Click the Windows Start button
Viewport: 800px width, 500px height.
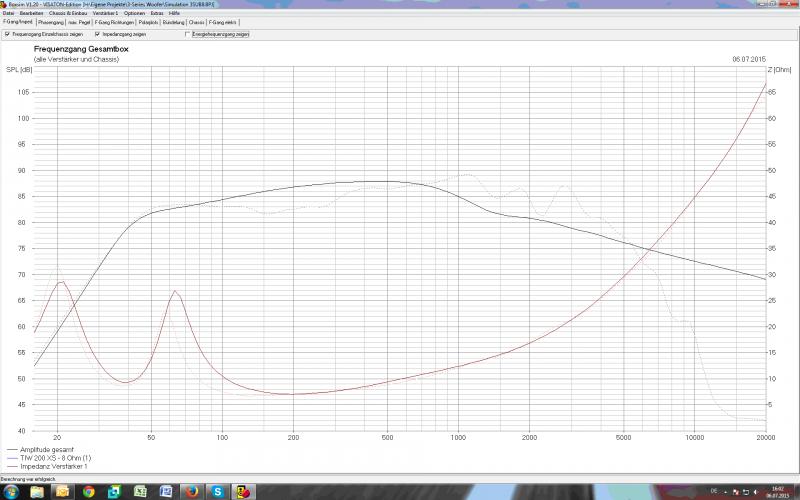(x=10, y=491)
